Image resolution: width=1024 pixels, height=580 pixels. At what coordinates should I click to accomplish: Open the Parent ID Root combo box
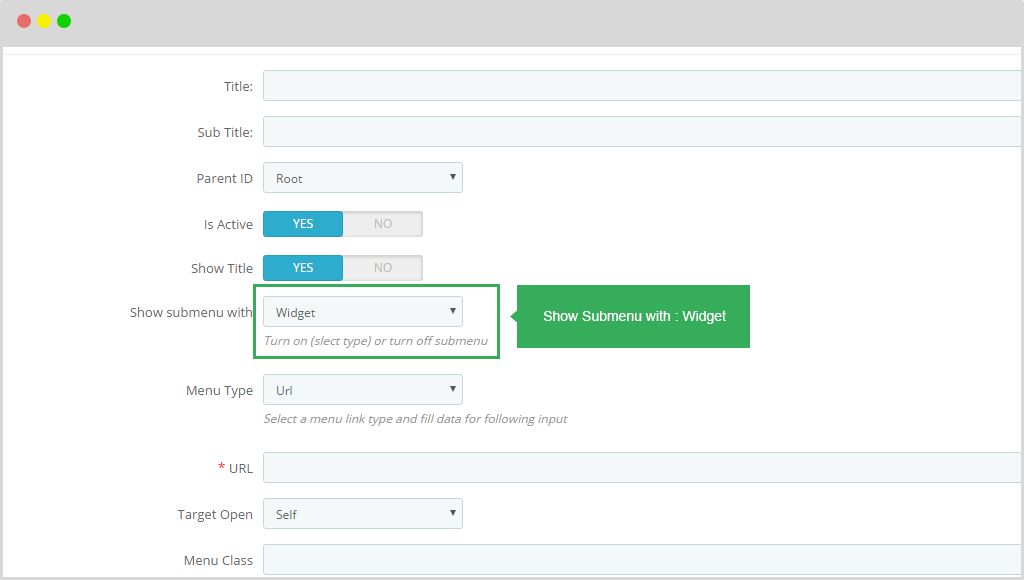(x=362, y=178)
